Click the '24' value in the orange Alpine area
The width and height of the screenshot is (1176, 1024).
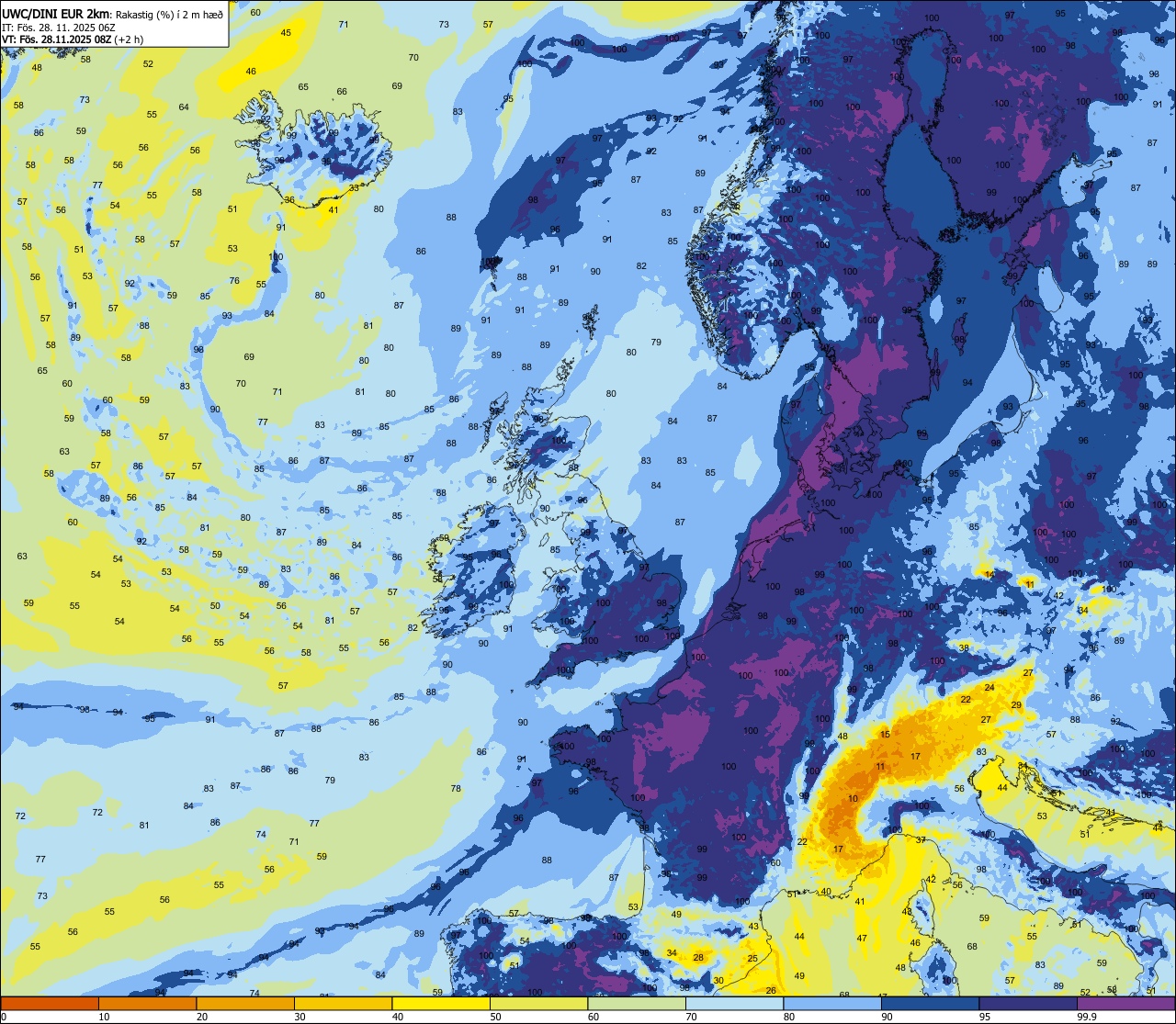click(989, 688)
